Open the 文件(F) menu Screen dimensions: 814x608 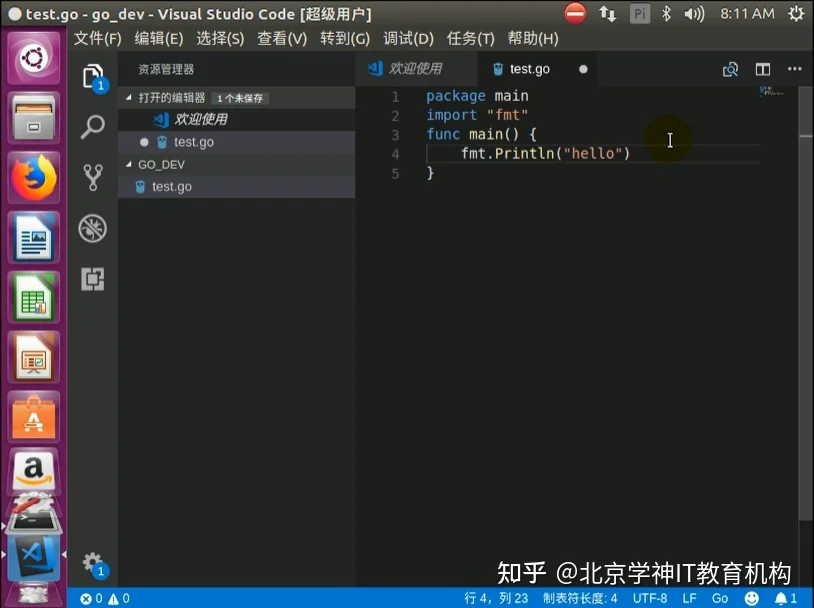coord(98,38)
